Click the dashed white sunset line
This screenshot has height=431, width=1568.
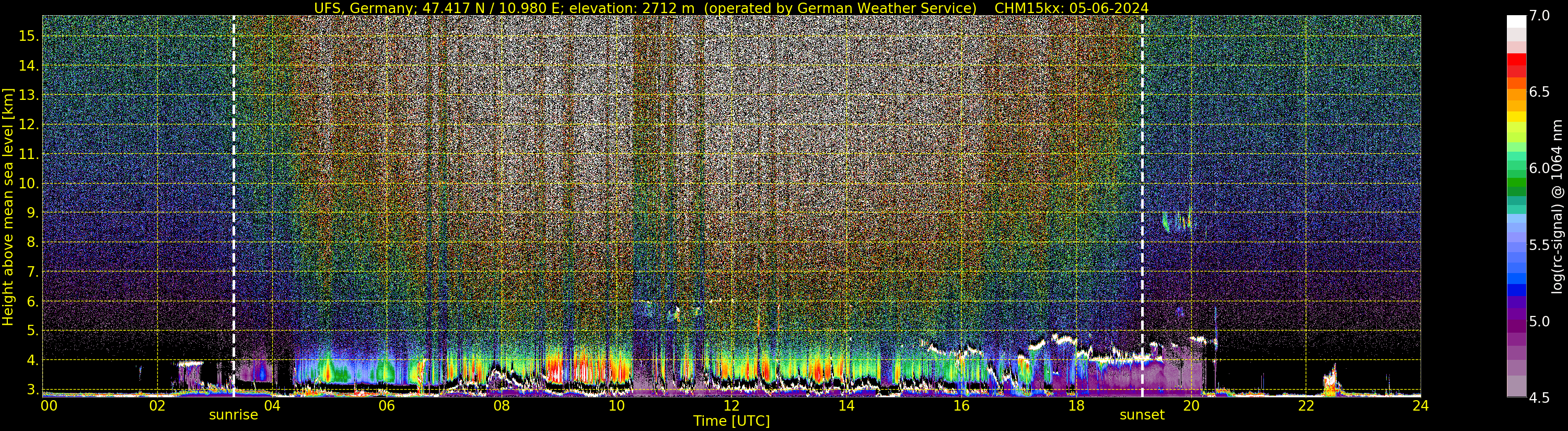pyautogui.click(x=1142, y=206)
